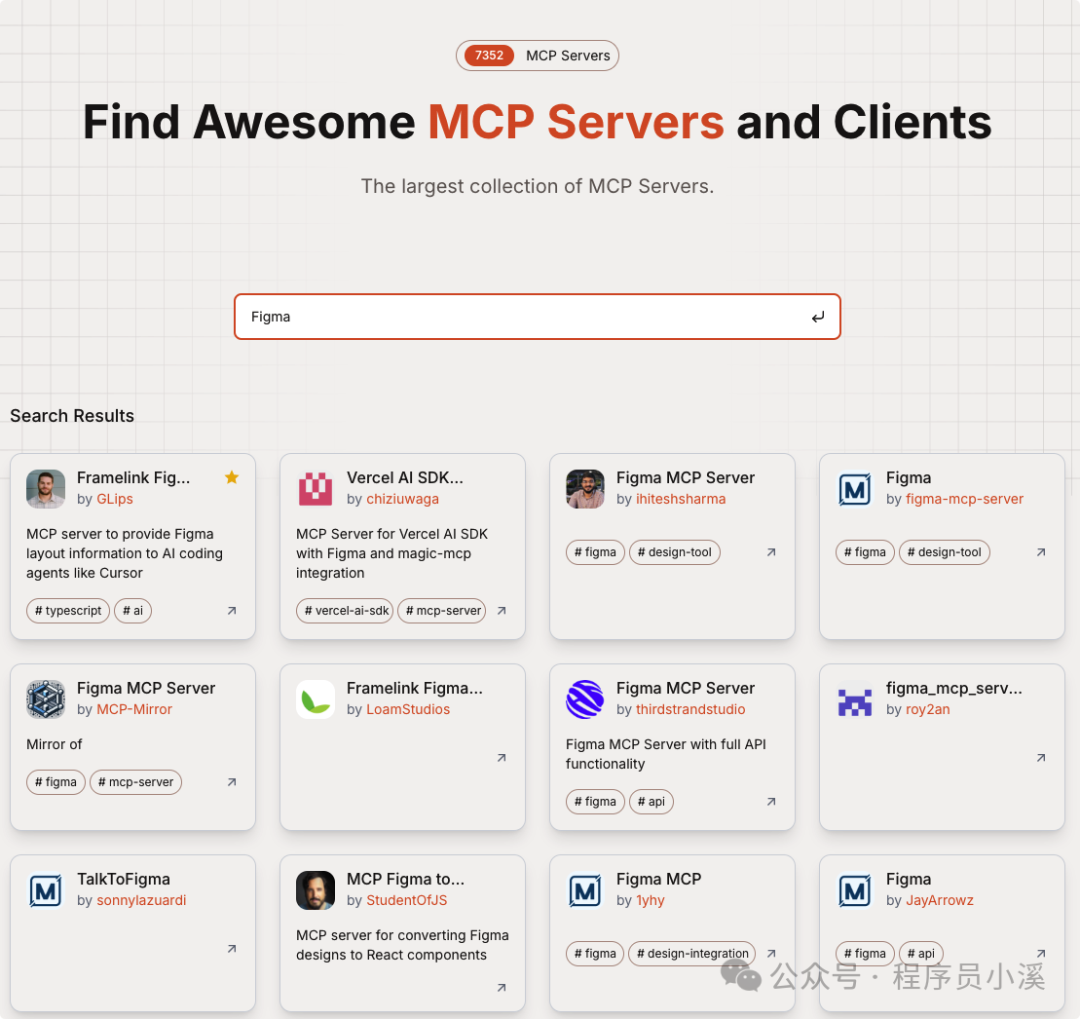This screenshot has width=1080, height=1019.
Task: Open external link arrow on roy2an card
Action: tap(1041, 758)
